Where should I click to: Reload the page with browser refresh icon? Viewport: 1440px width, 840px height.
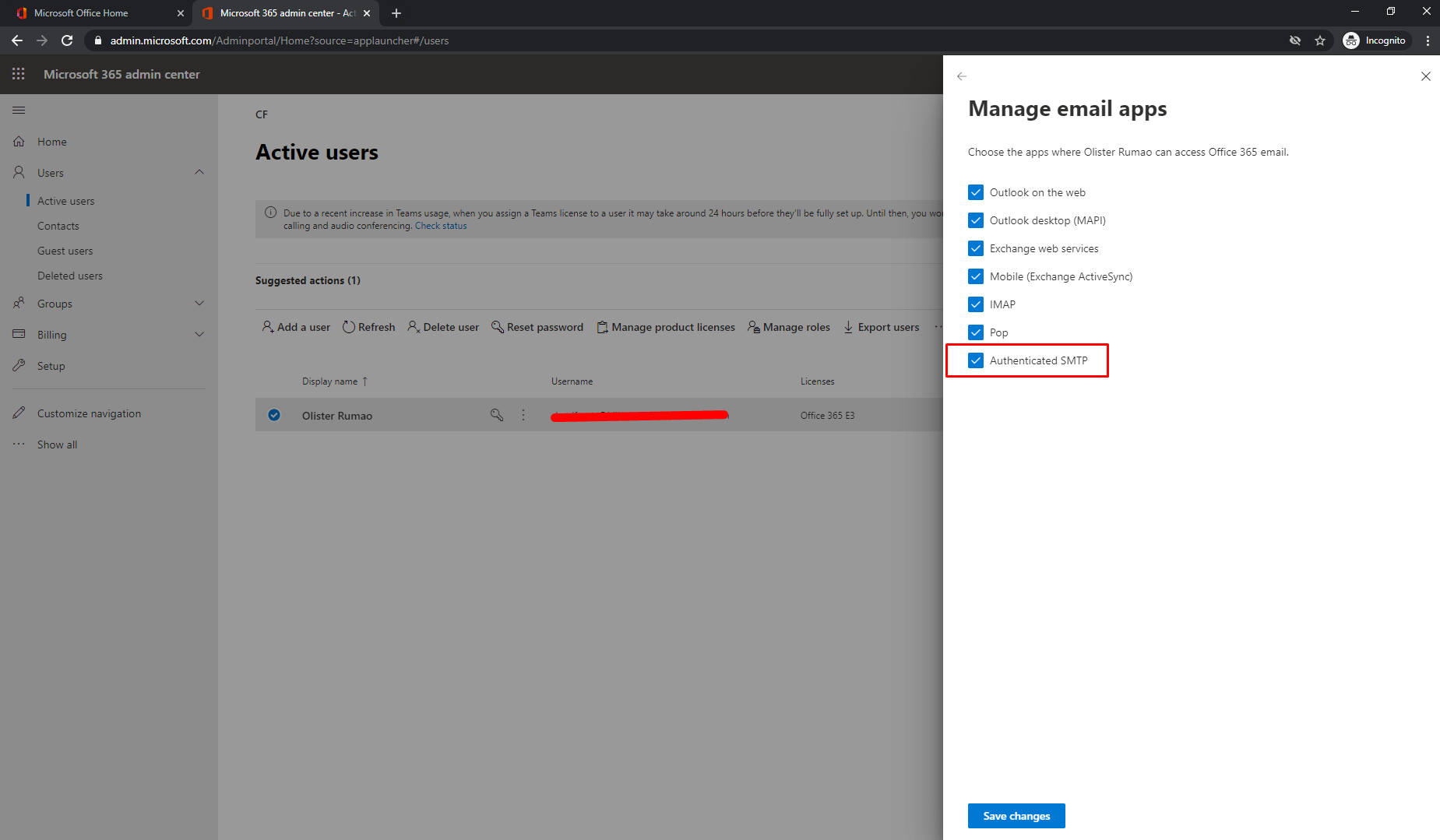[x=67, y=40]
